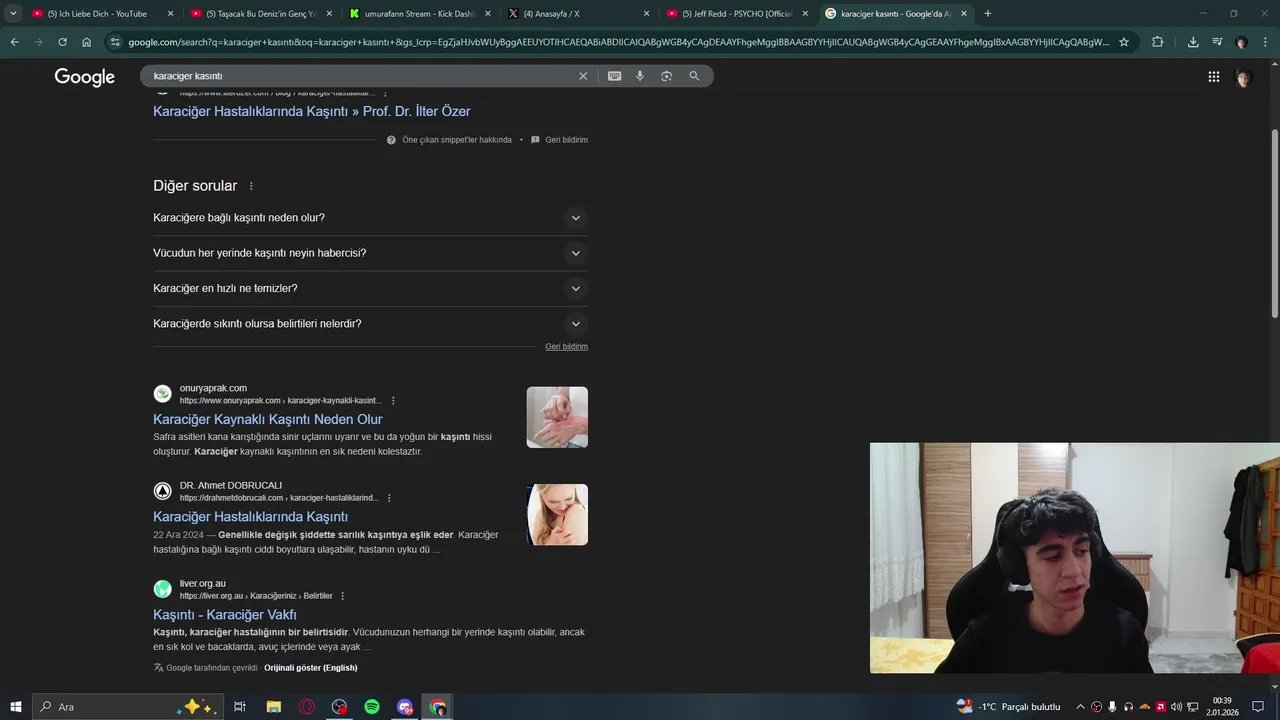
Task: Click 'Orijinali göster (English)' link
Action: 310,668
